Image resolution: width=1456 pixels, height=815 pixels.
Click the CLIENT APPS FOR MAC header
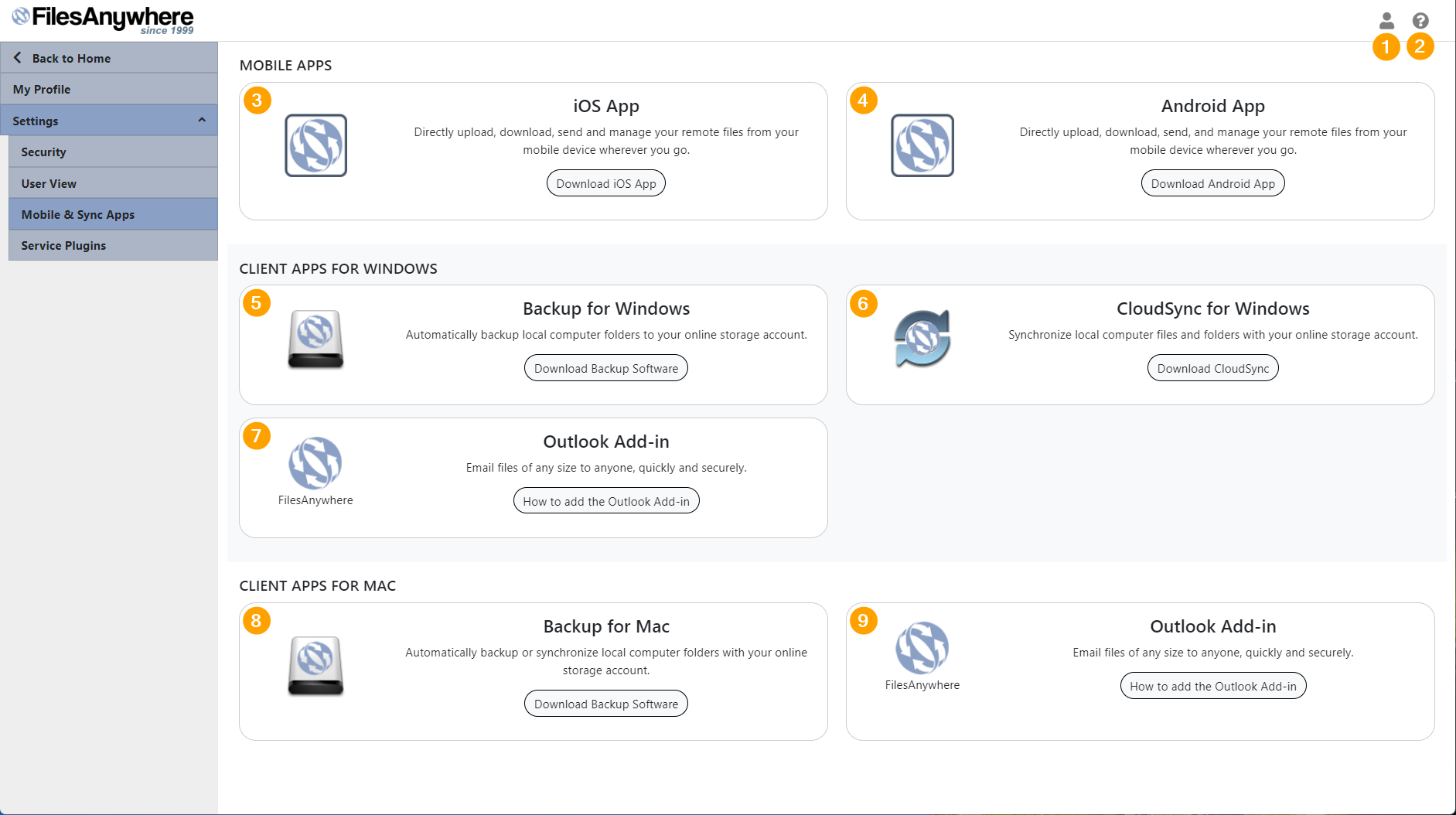click(317, 586)
